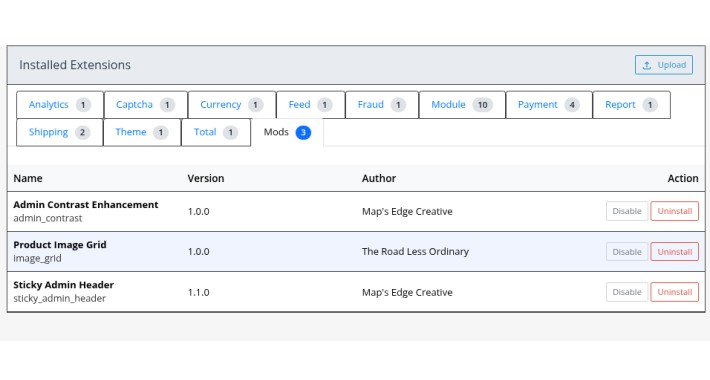Click version 1.1.0 of Sticky Admin Header

click(x=198, y=293)
